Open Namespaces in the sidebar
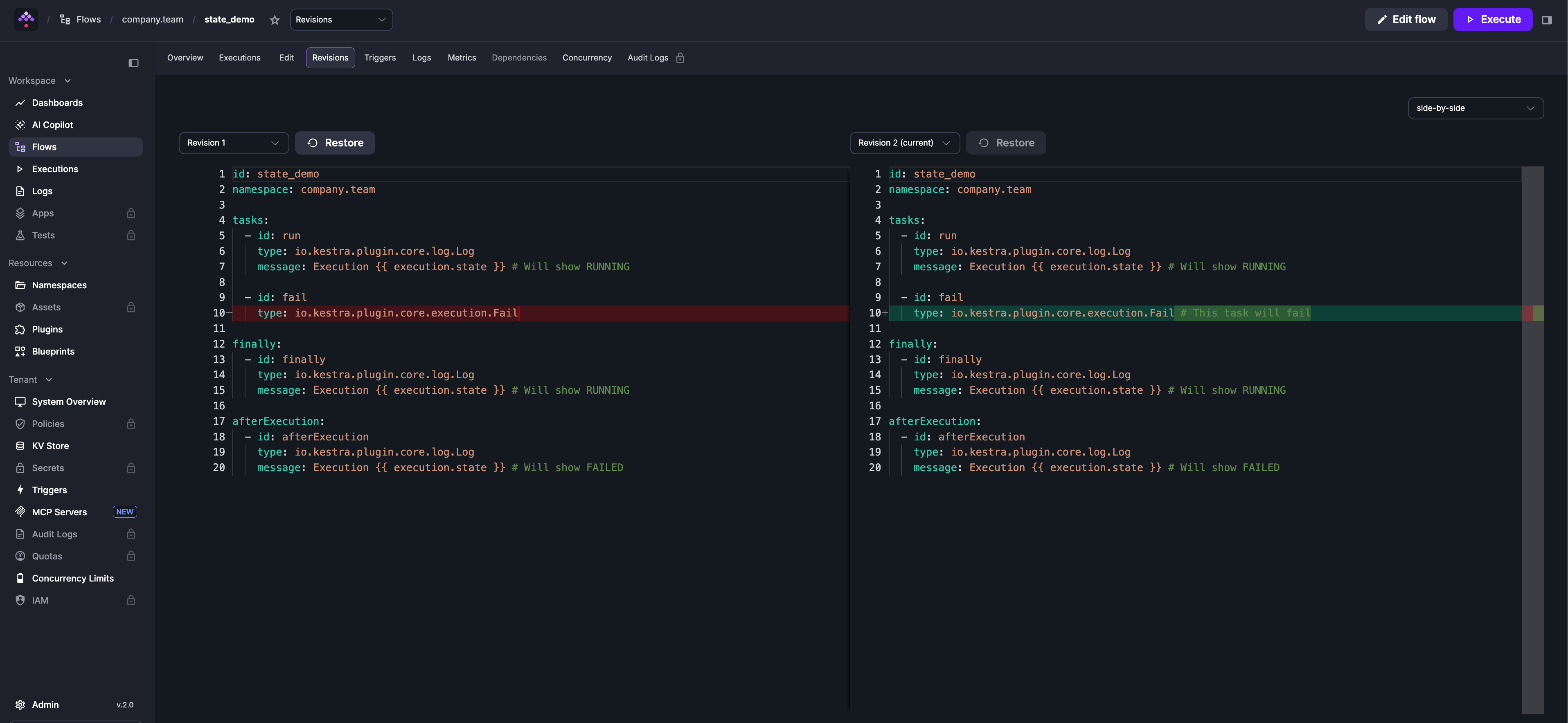The height and width of the screenshot is (723, 1568). click(75, 285)
